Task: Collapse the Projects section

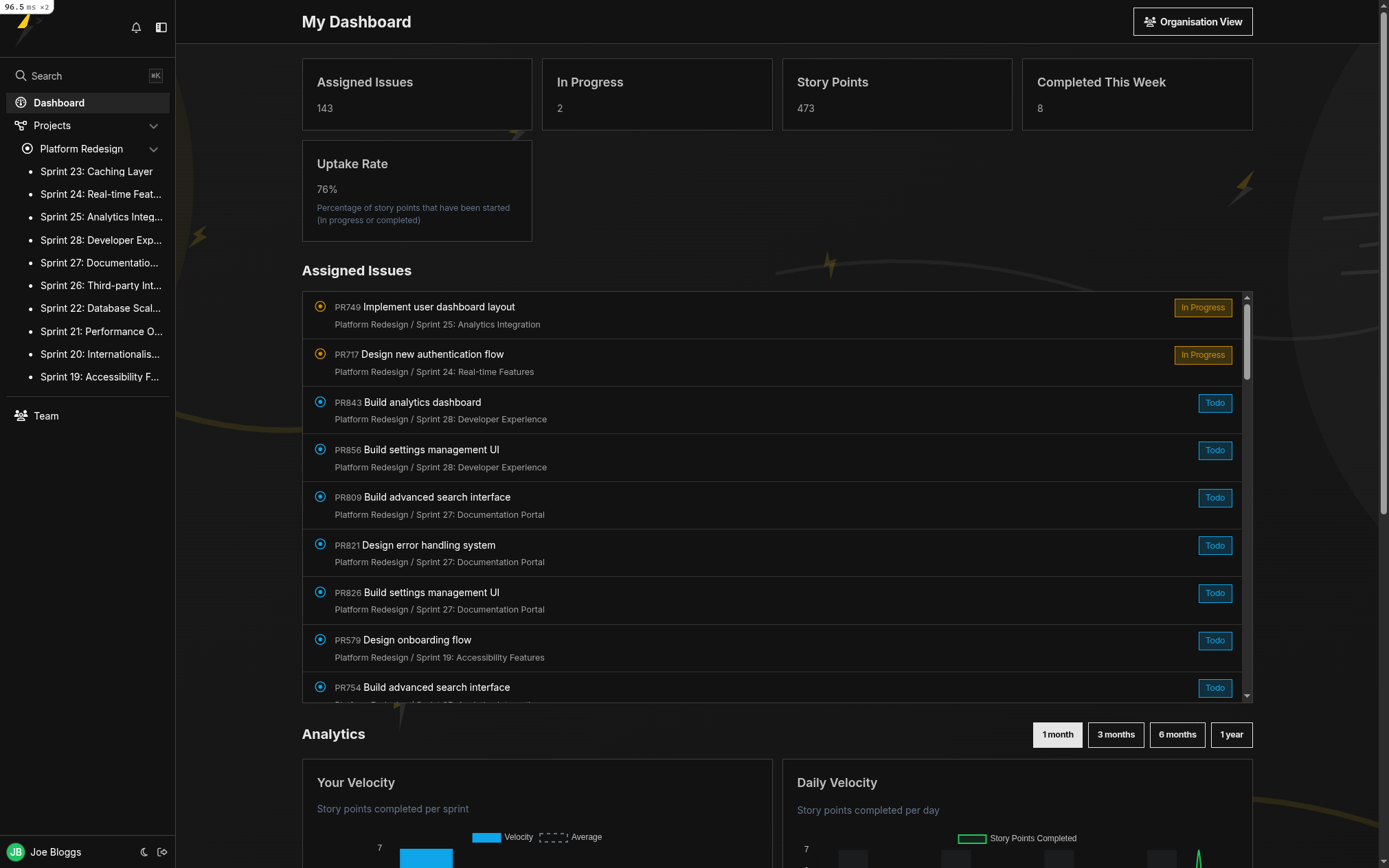Action: pyautogui.click(x=154, y=126)
